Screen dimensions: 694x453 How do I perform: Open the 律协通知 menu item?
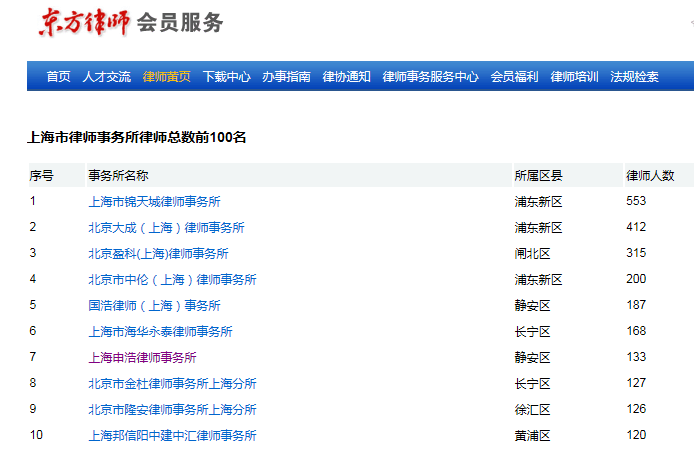(346, 77)
